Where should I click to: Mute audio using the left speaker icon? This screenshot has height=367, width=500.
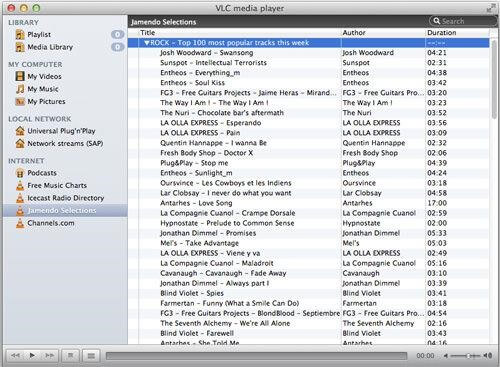[x=446, y=356]
